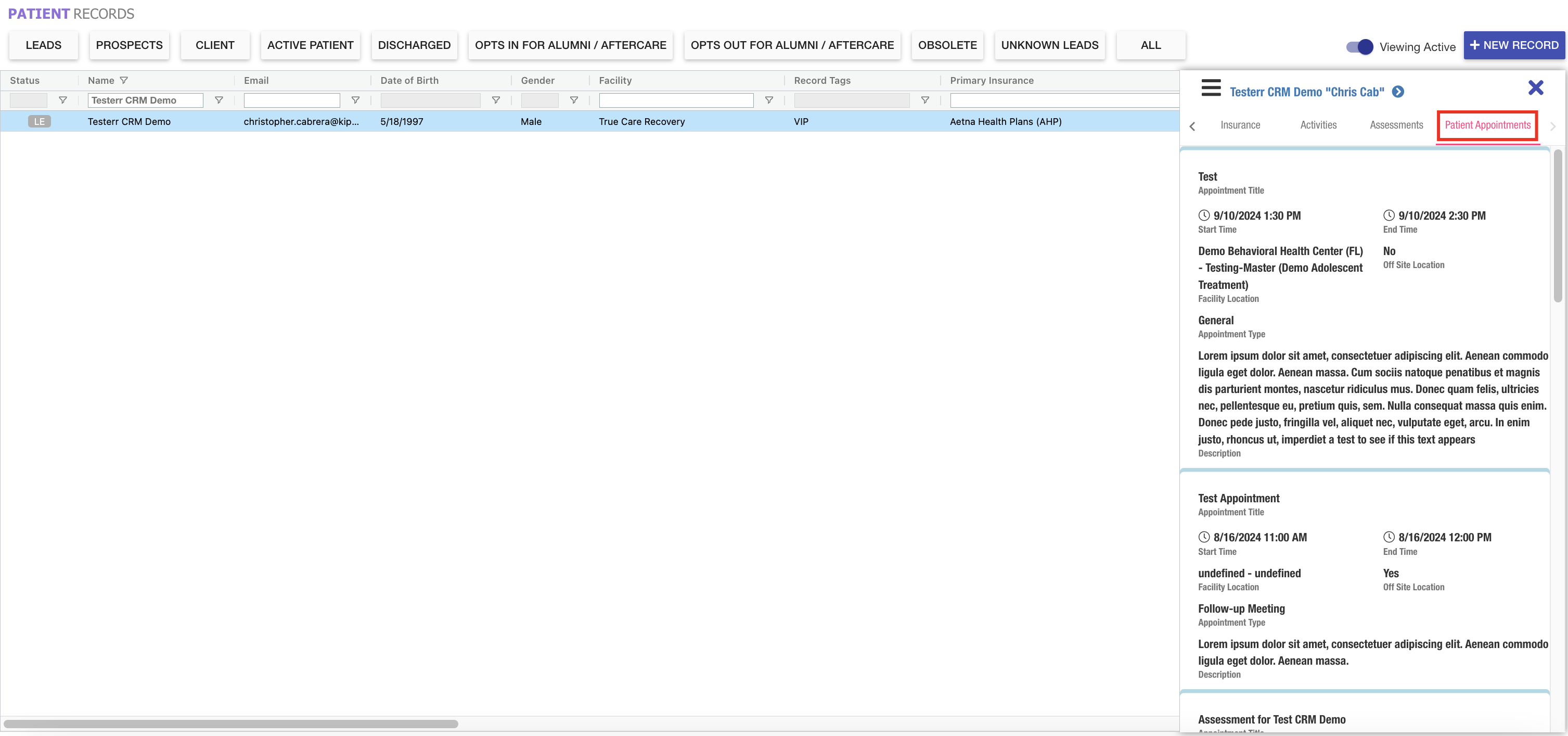Open the hamburger menu in patient panel
The width and height of the screenshot is (1568, 736).
(1211, 88)
